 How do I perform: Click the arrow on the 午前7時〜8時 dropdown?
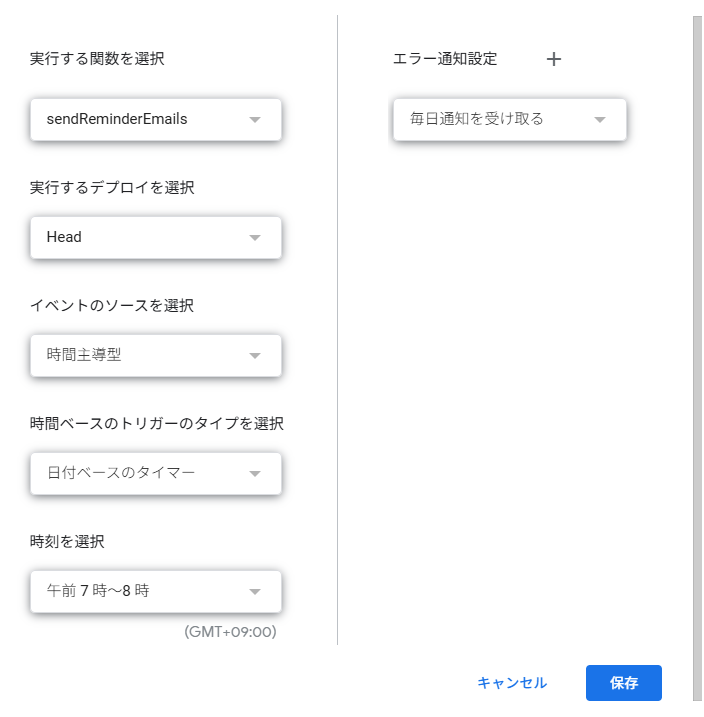coord(255,592)
